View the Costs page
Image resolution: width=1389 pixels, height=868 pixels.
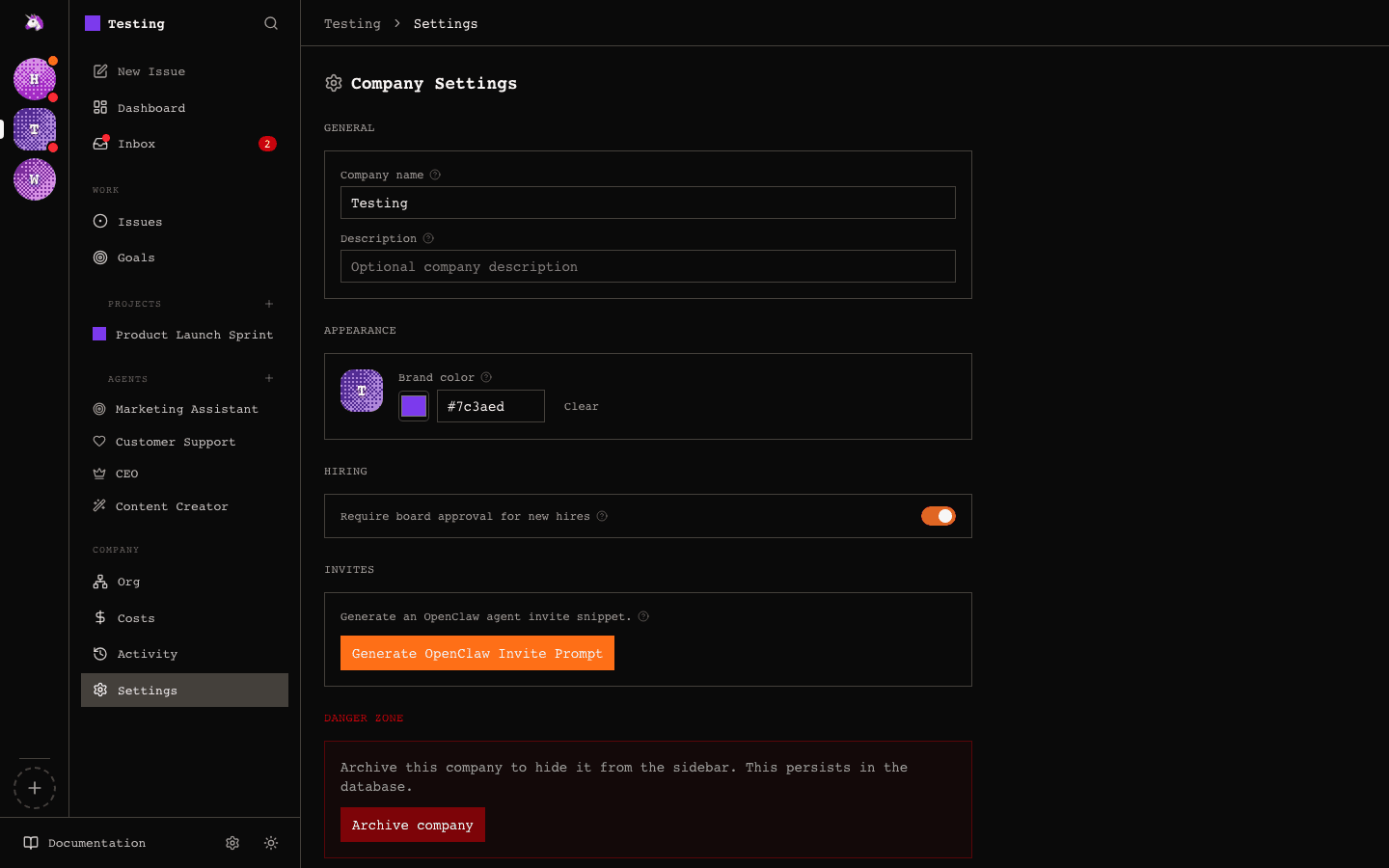point(135,617)
